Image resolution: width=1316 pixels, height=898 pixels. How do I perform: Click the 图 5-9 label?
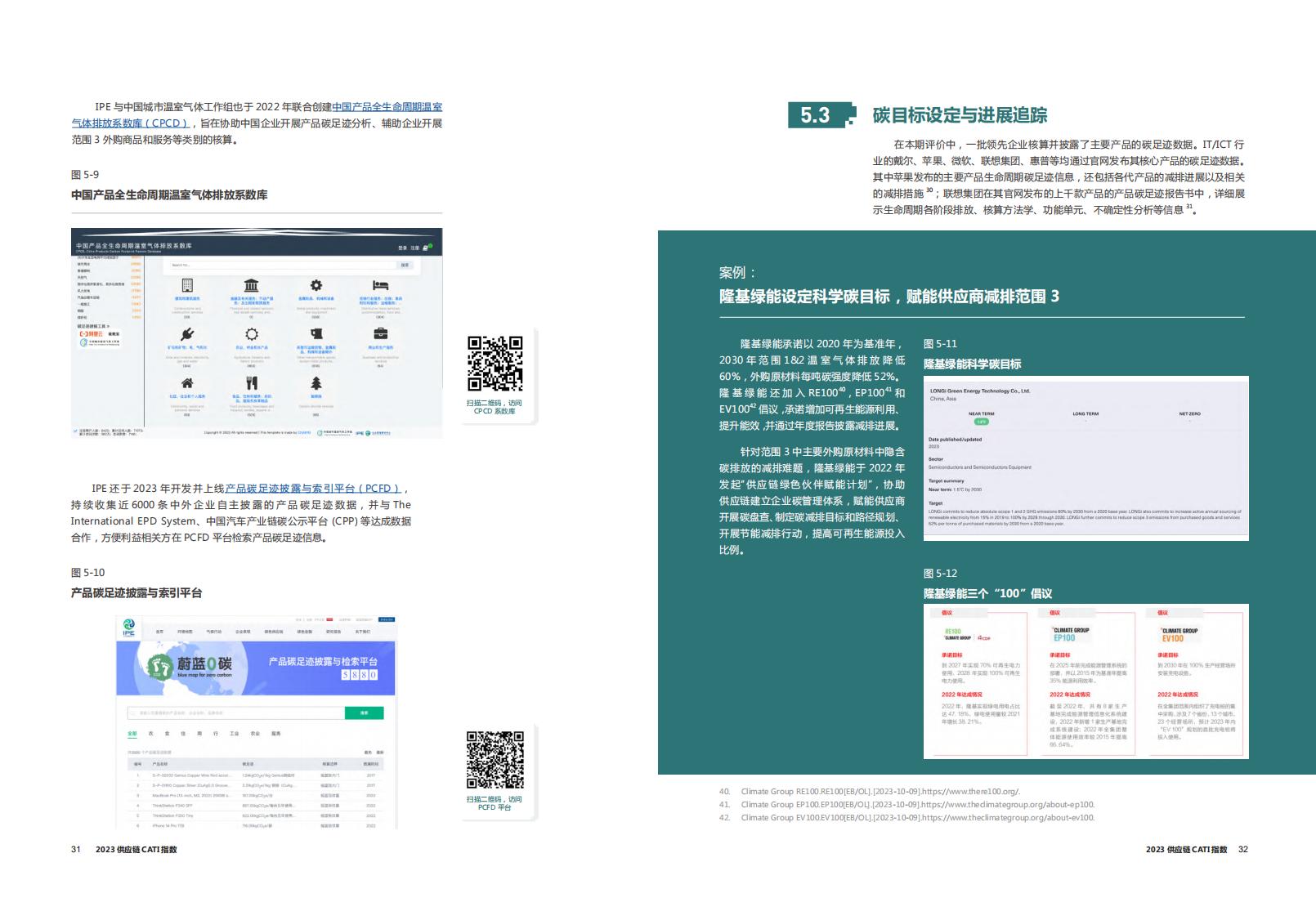pos(85,175)
